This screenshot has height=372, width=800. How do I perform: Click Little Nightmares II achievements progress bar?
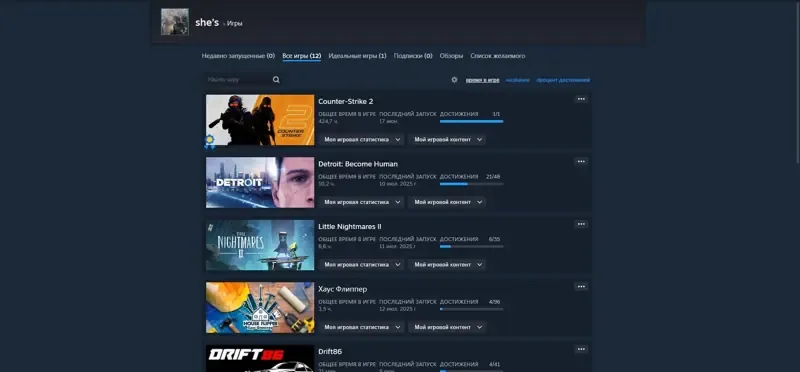click(471, 246)
